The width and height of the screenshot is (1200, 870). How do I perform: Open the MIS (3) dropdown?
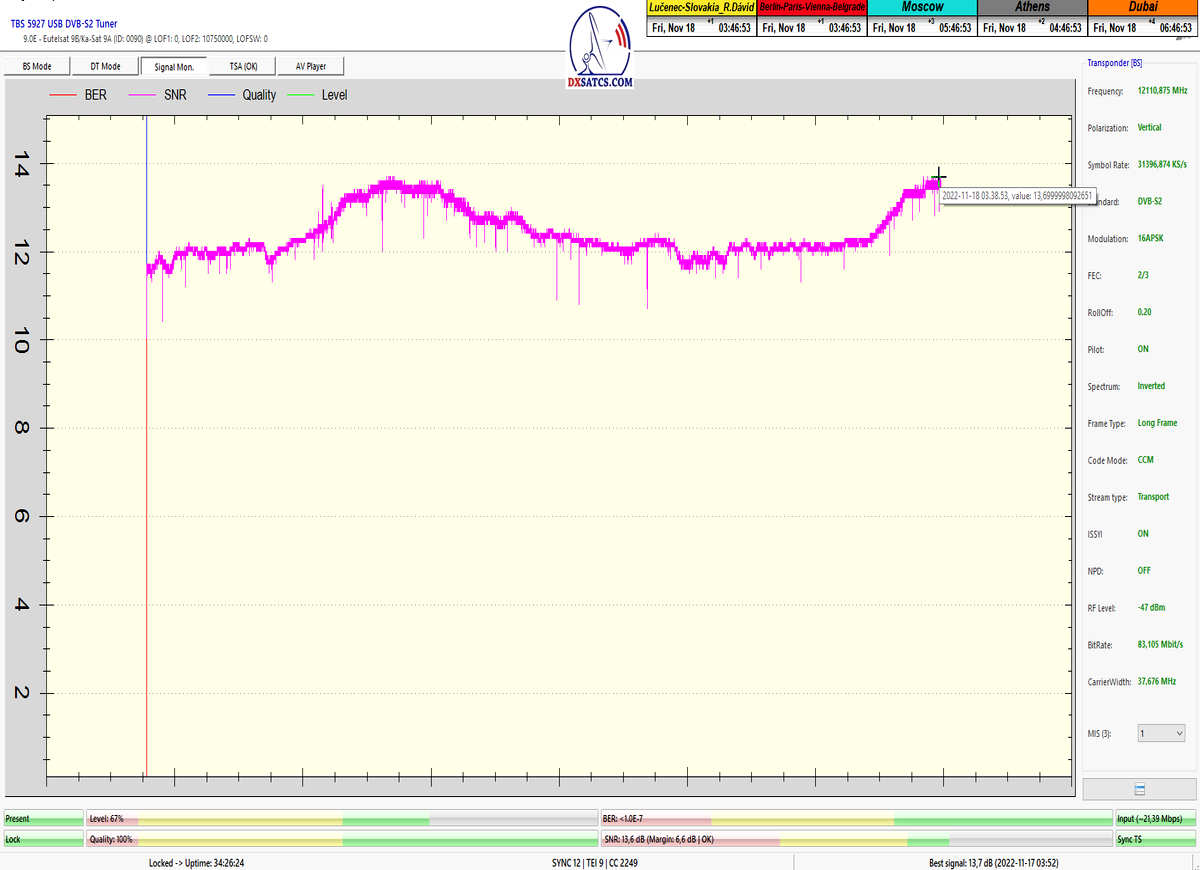coord(1161,733)
